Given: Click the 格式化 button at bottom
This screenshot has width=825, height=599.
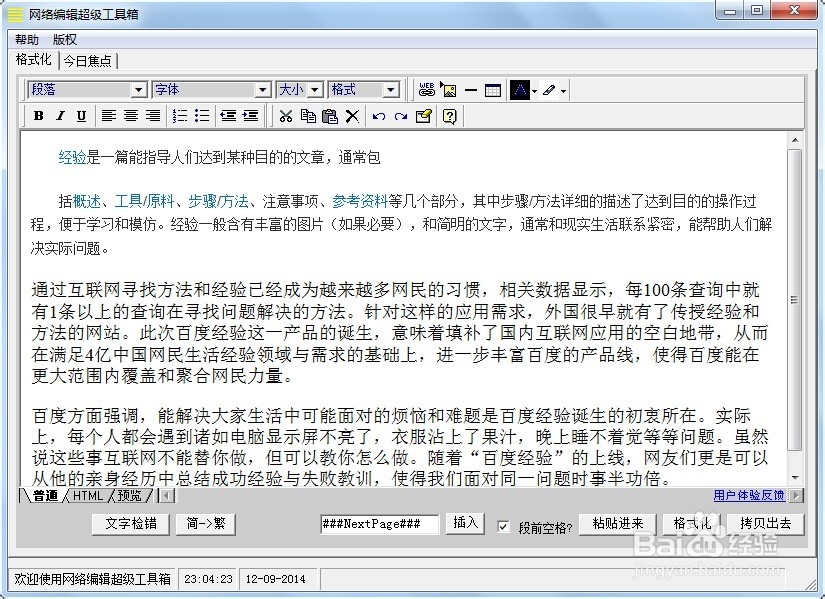Looking at the screenshot, I should pos(692,524).
